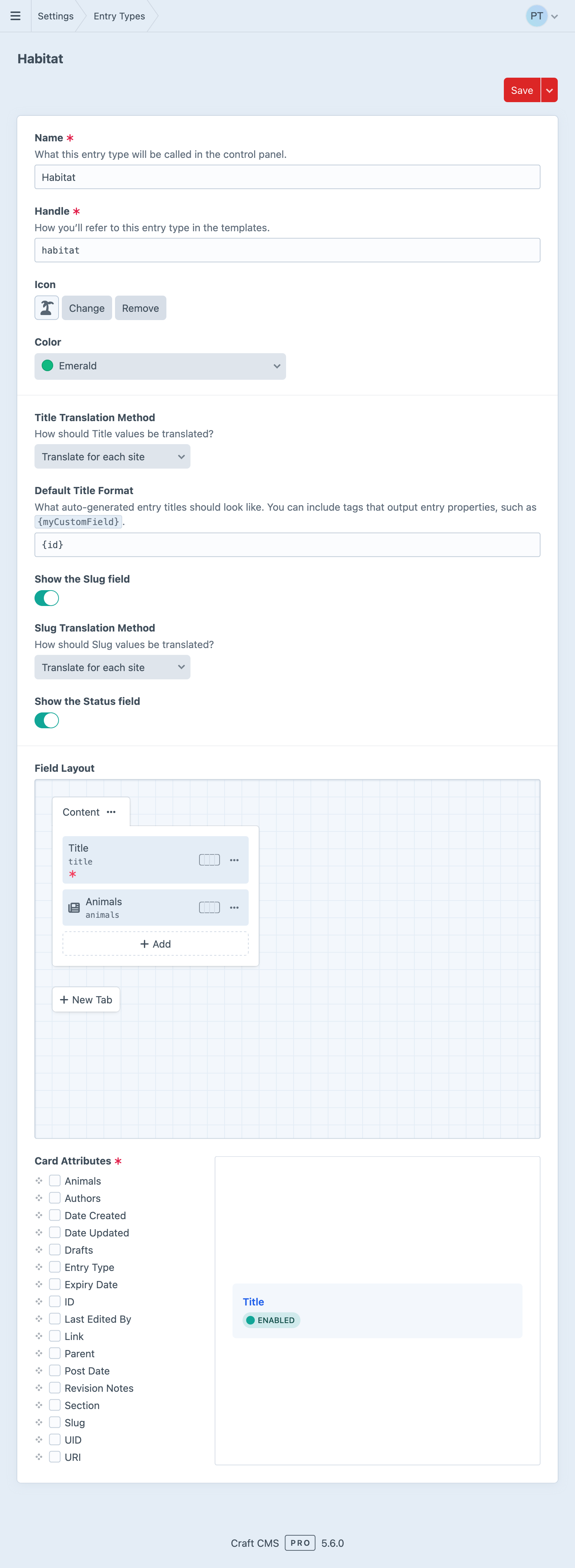Click the palm tree icon preview
575x1568 pixels.
(46, 308)
